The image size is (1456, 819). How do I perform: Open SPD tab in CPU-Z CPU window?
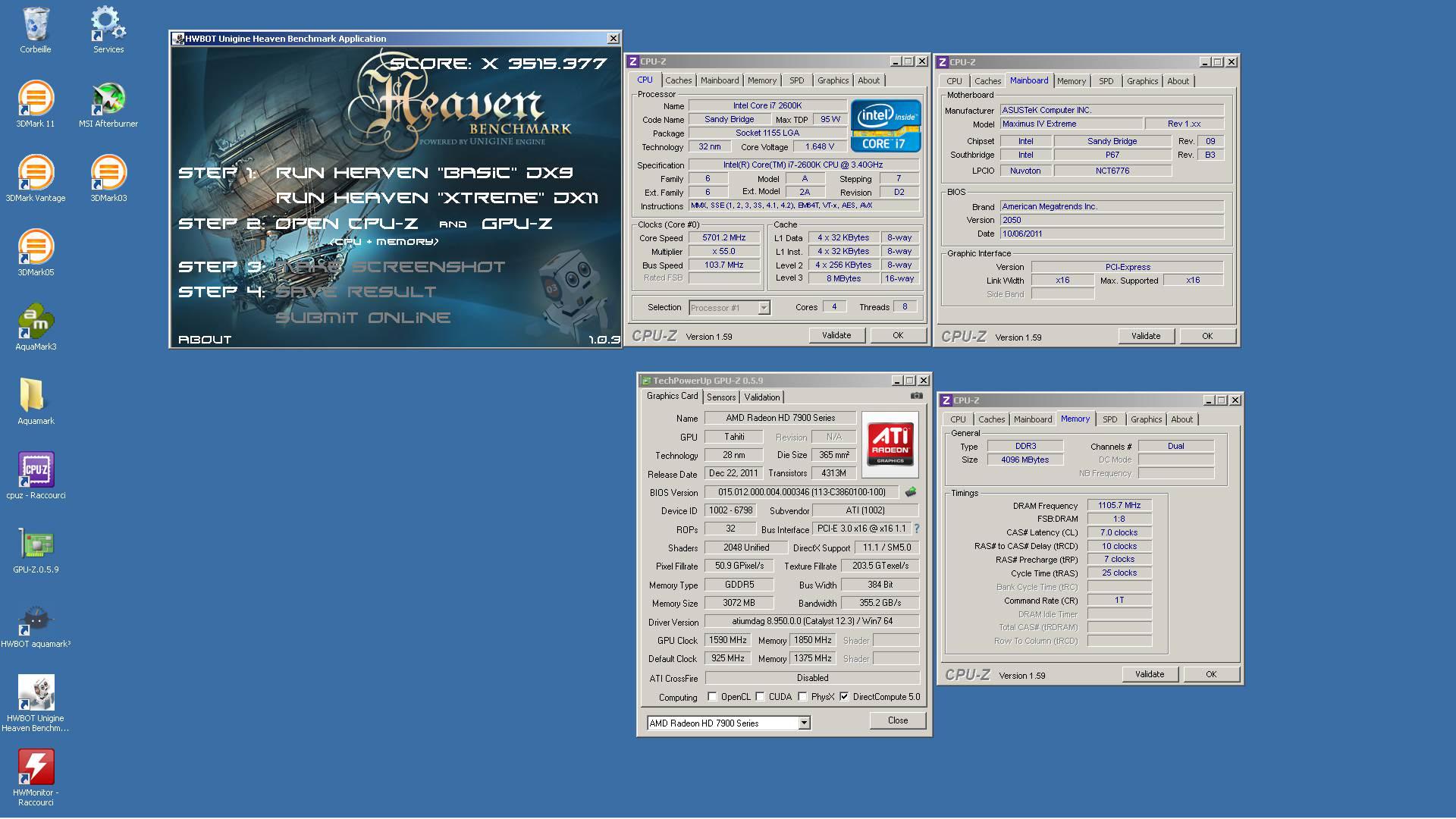click(x=796, y=80)
